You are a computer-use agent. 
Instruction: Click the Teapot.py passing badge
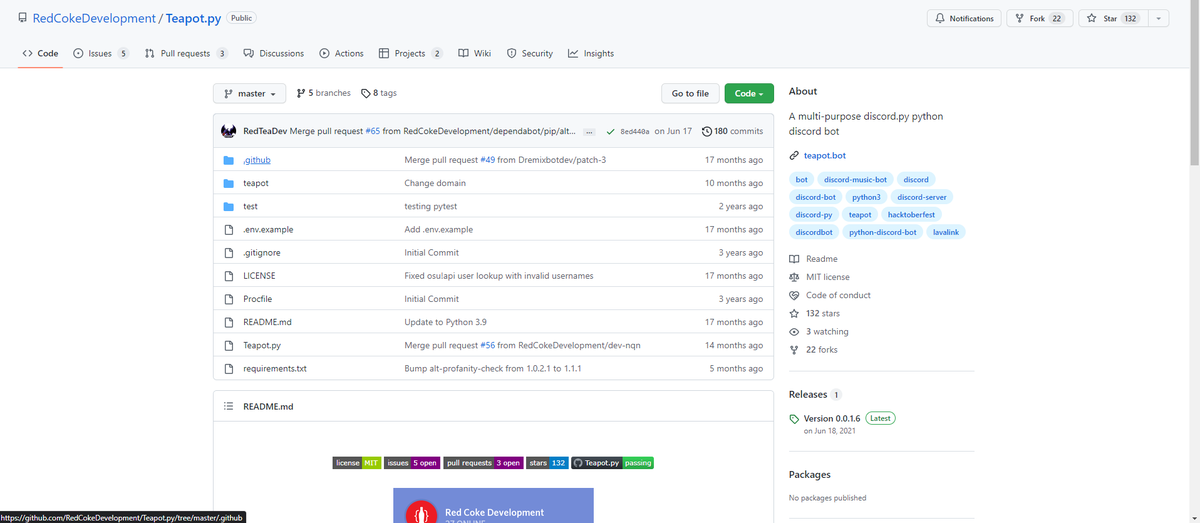613,463
